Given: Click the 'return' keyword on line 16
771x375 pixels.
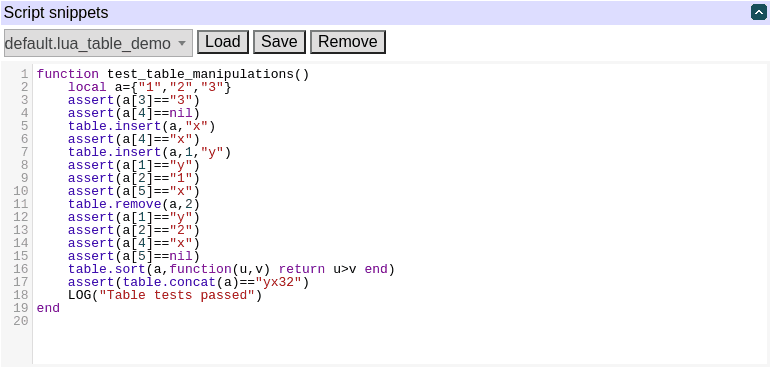Looking at the screenshot, I should click(301, 269).
